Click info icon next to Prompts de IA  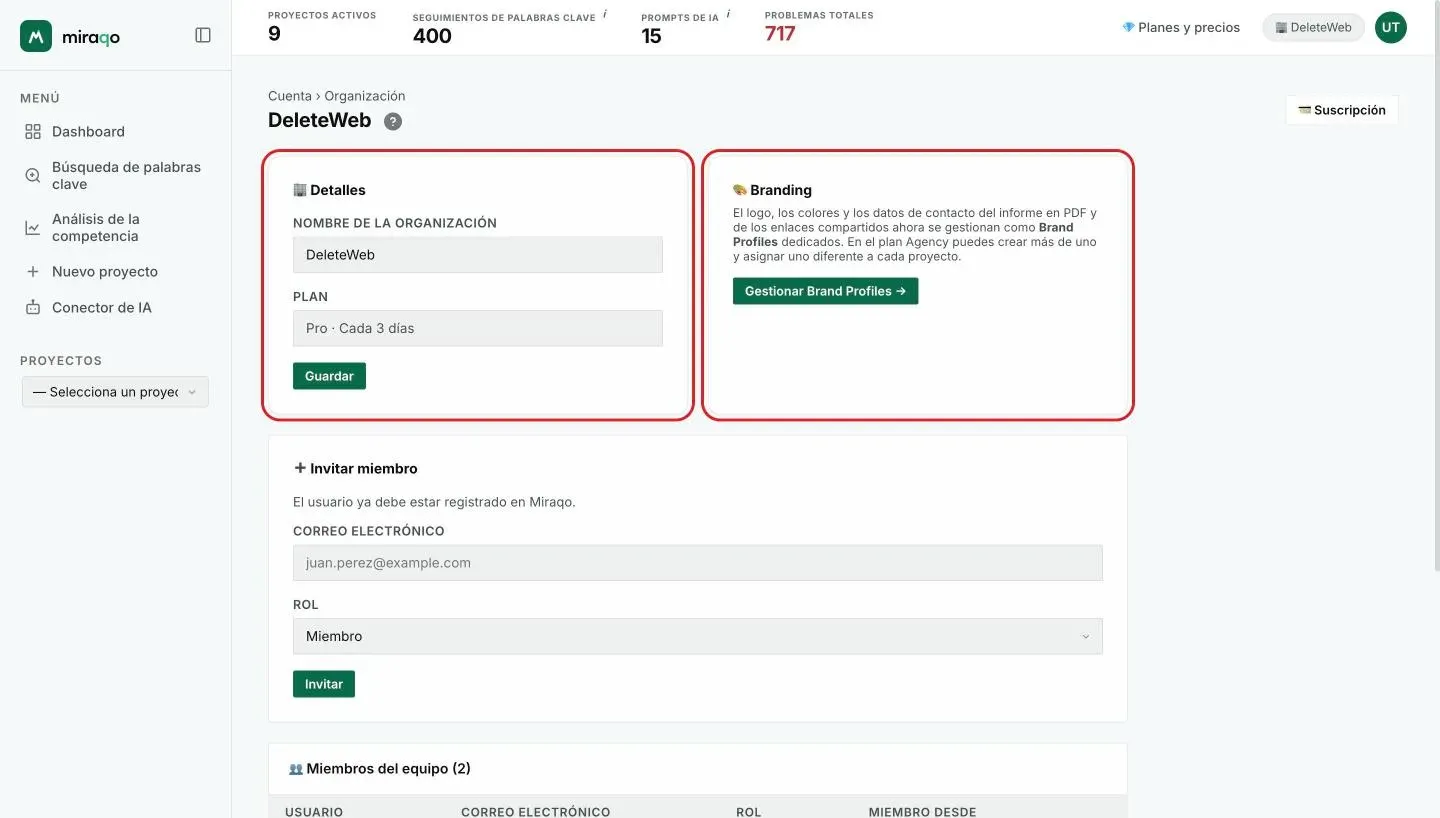(x=728, y=14)
